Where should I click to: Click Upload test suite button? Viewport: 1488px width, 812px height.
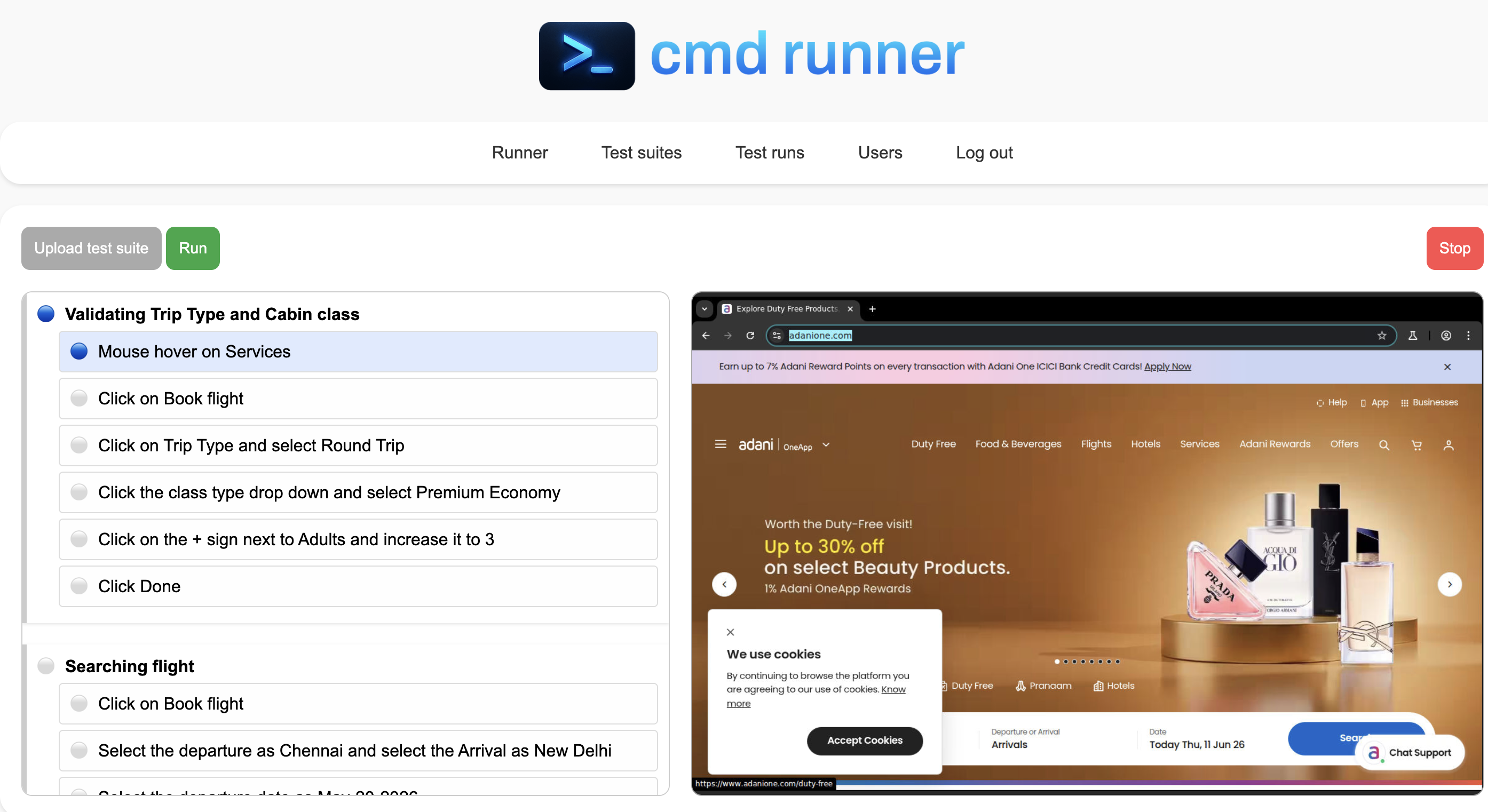91,248
